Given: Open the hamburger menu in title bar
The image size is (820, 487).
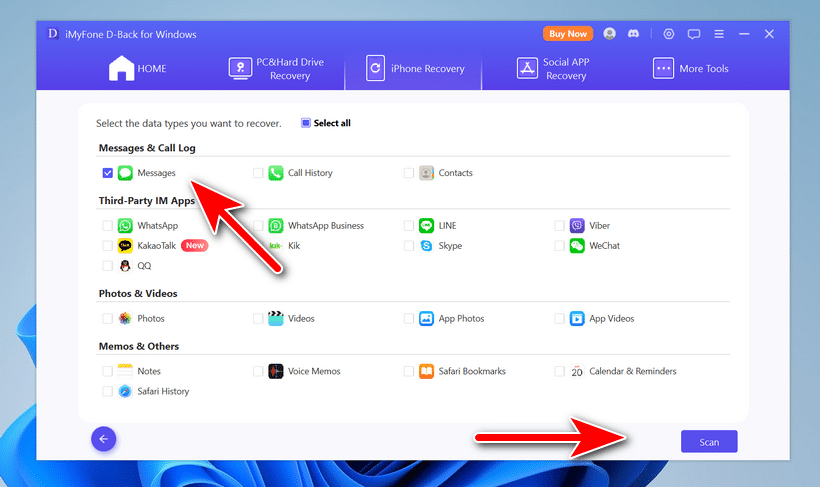Looking at the screenshot, I should tap(719, 34).
